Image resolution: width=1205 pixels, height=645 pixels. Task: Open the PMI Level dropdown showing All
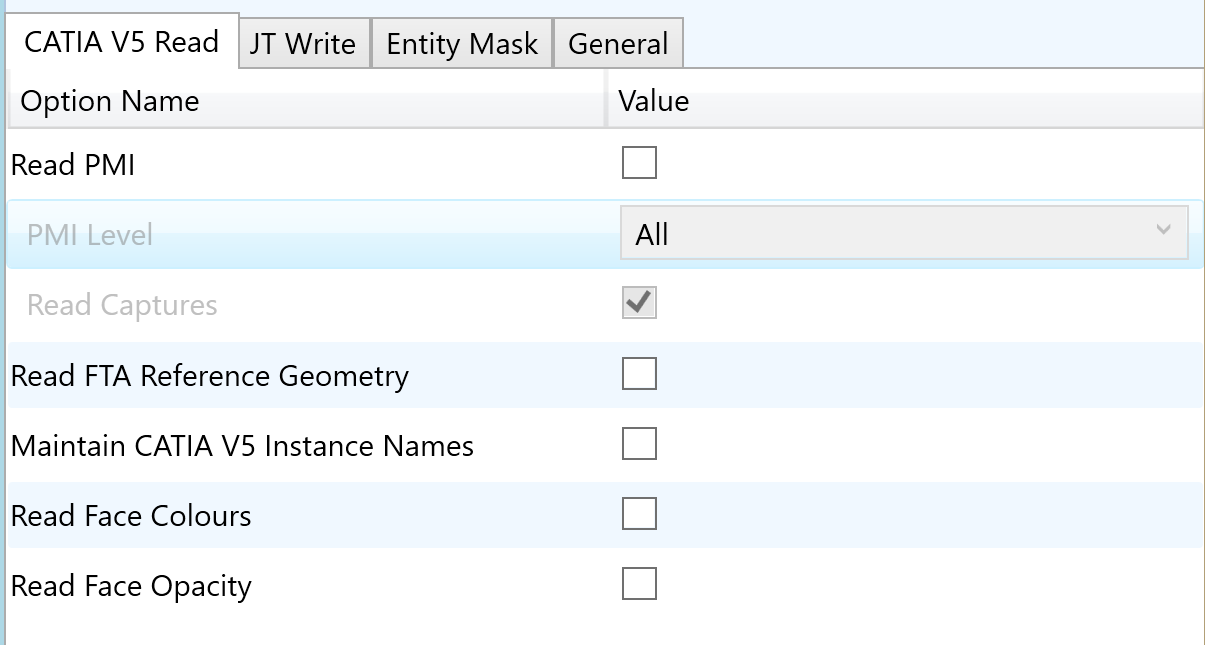pyautogui.click(x=904, y=233)
